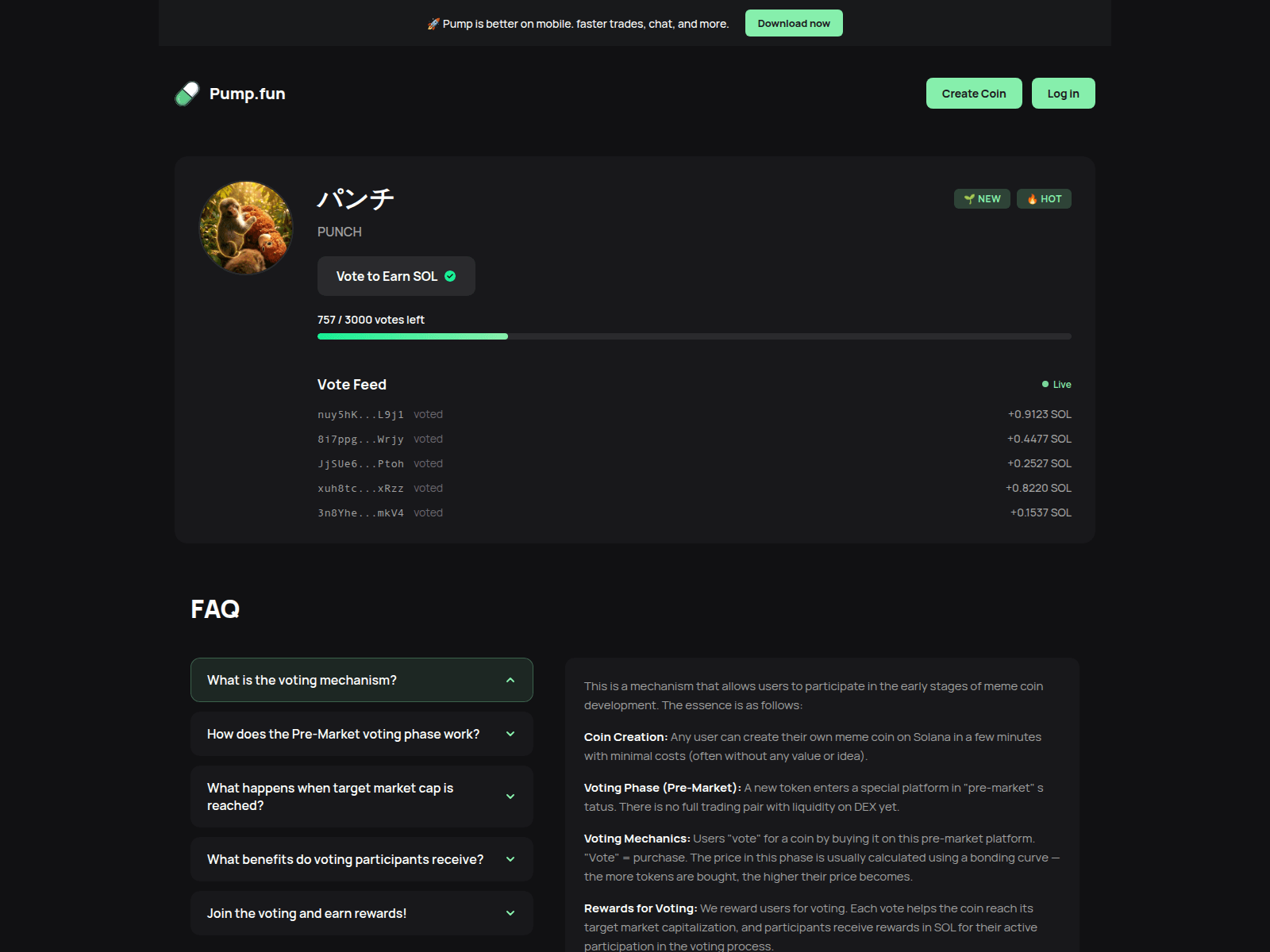This screenshot has height=952, width=1270.
Task: Click the votes progress bar
Action: point(695,336)
